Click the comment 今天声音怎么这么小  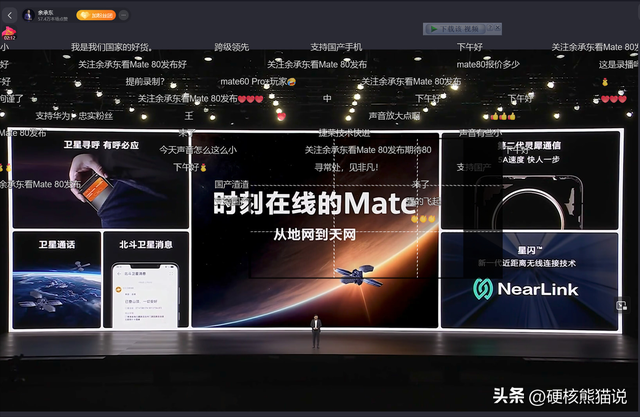tap(198, 150)
